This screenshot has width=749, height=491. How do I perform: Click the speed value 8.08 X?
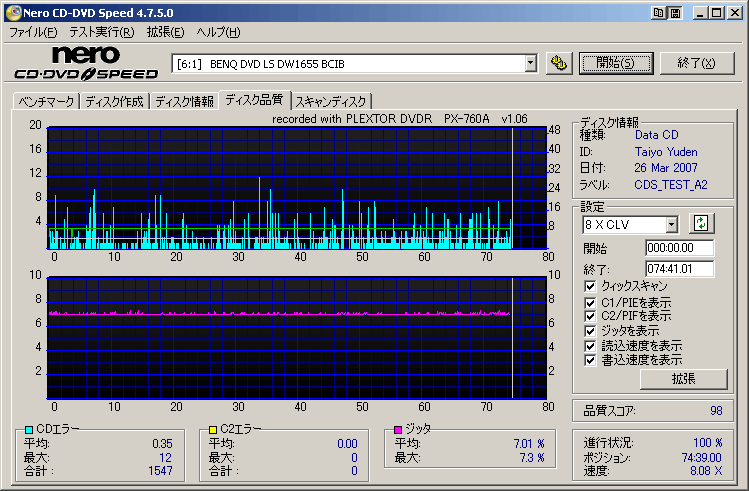[706, 471]
